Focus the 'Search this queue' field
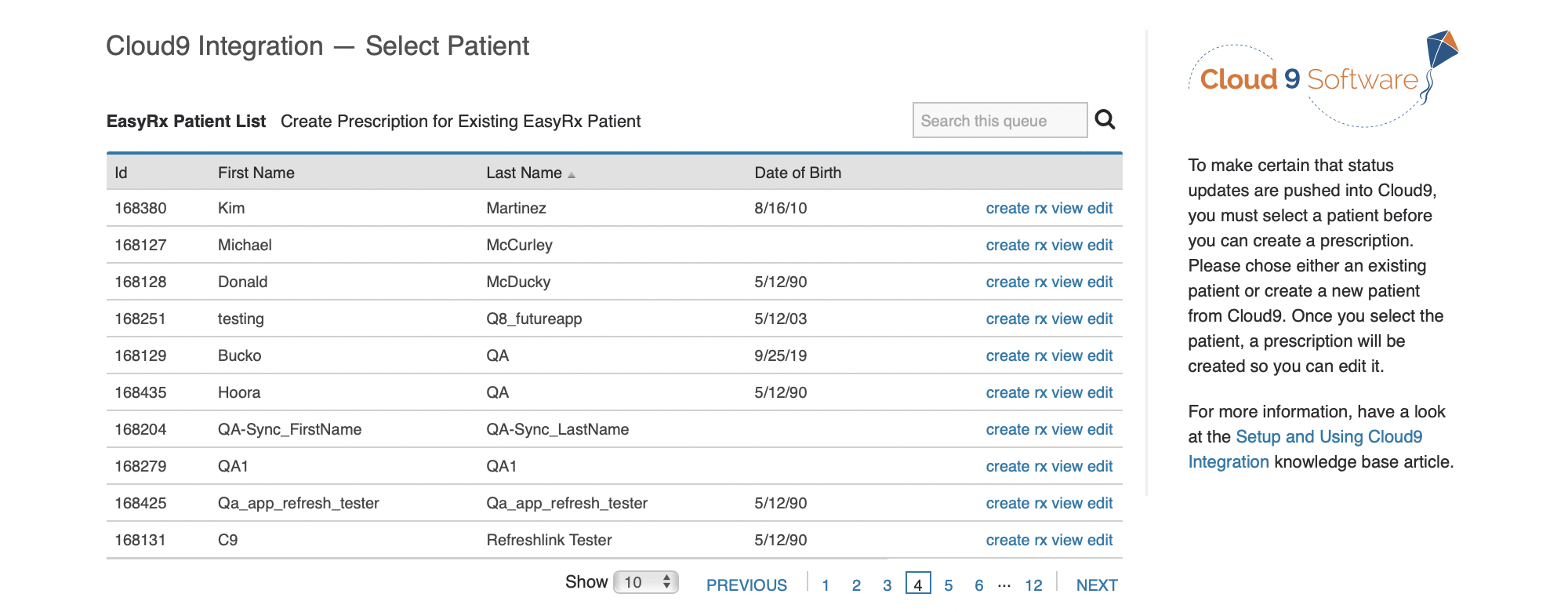 click(x=1000, y=120)
